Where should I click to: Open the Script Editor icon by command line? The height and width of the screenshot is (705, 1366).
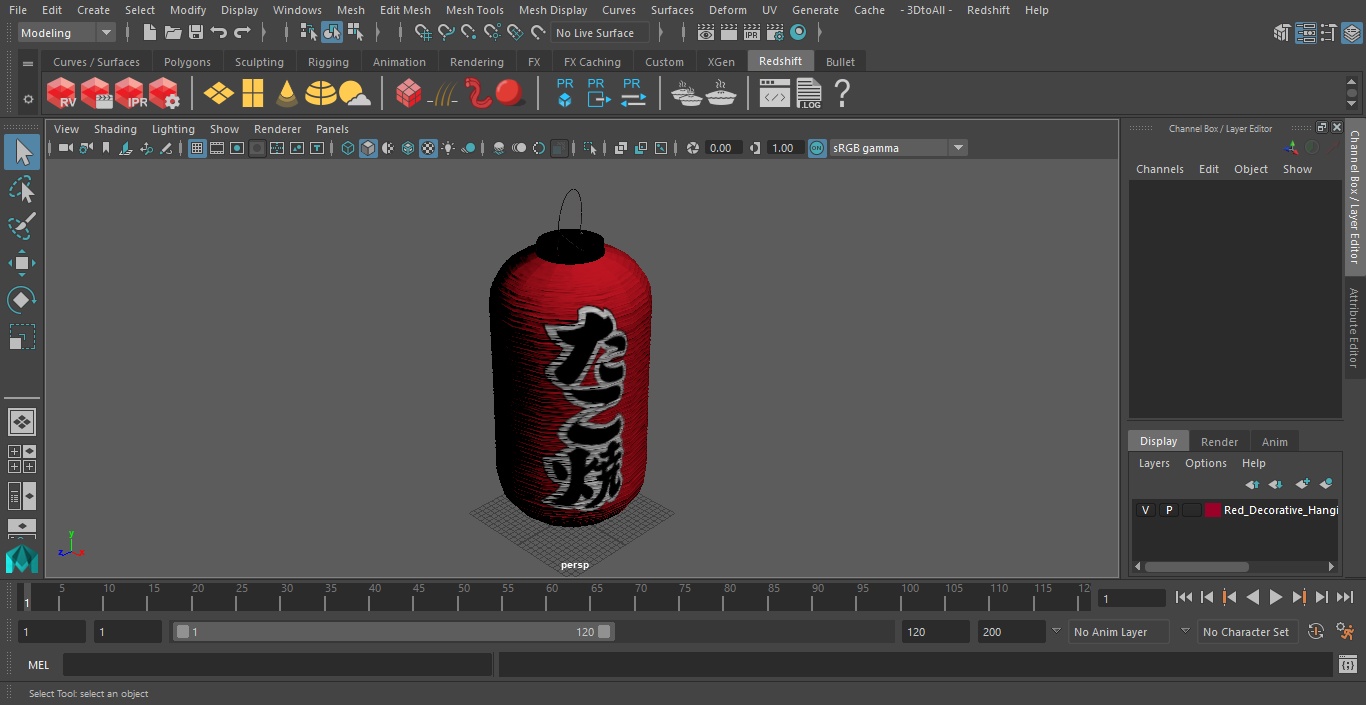click(1348, 665)
